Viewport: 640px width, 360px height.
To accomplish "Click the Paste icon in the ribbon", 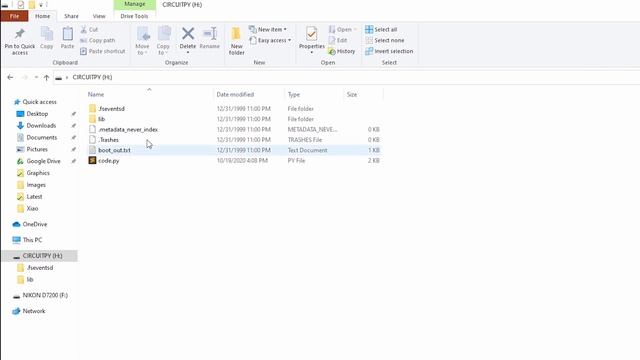I will pyautogui.click(x=67, y=34).
